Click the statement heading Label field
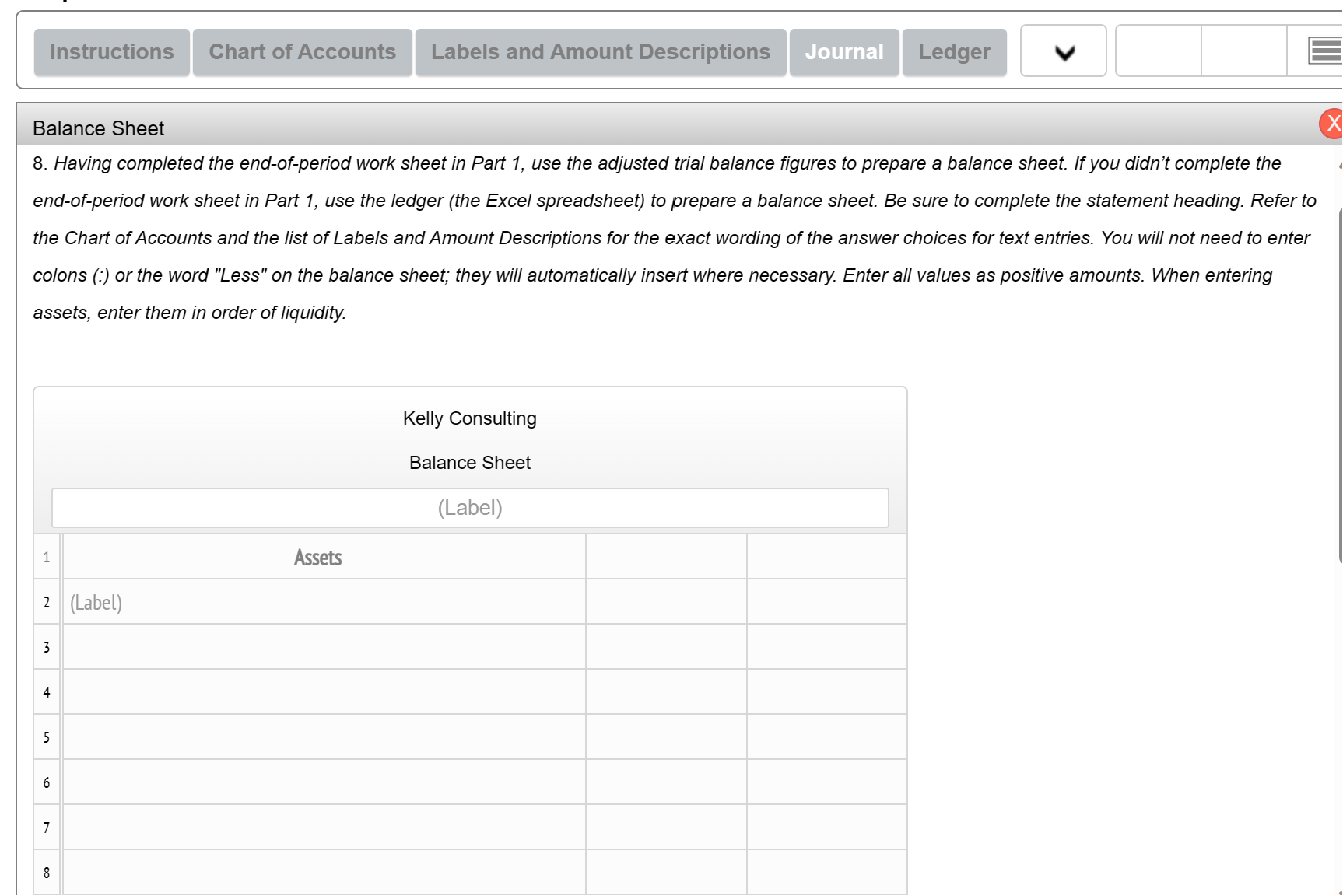 tap(469, 507)
